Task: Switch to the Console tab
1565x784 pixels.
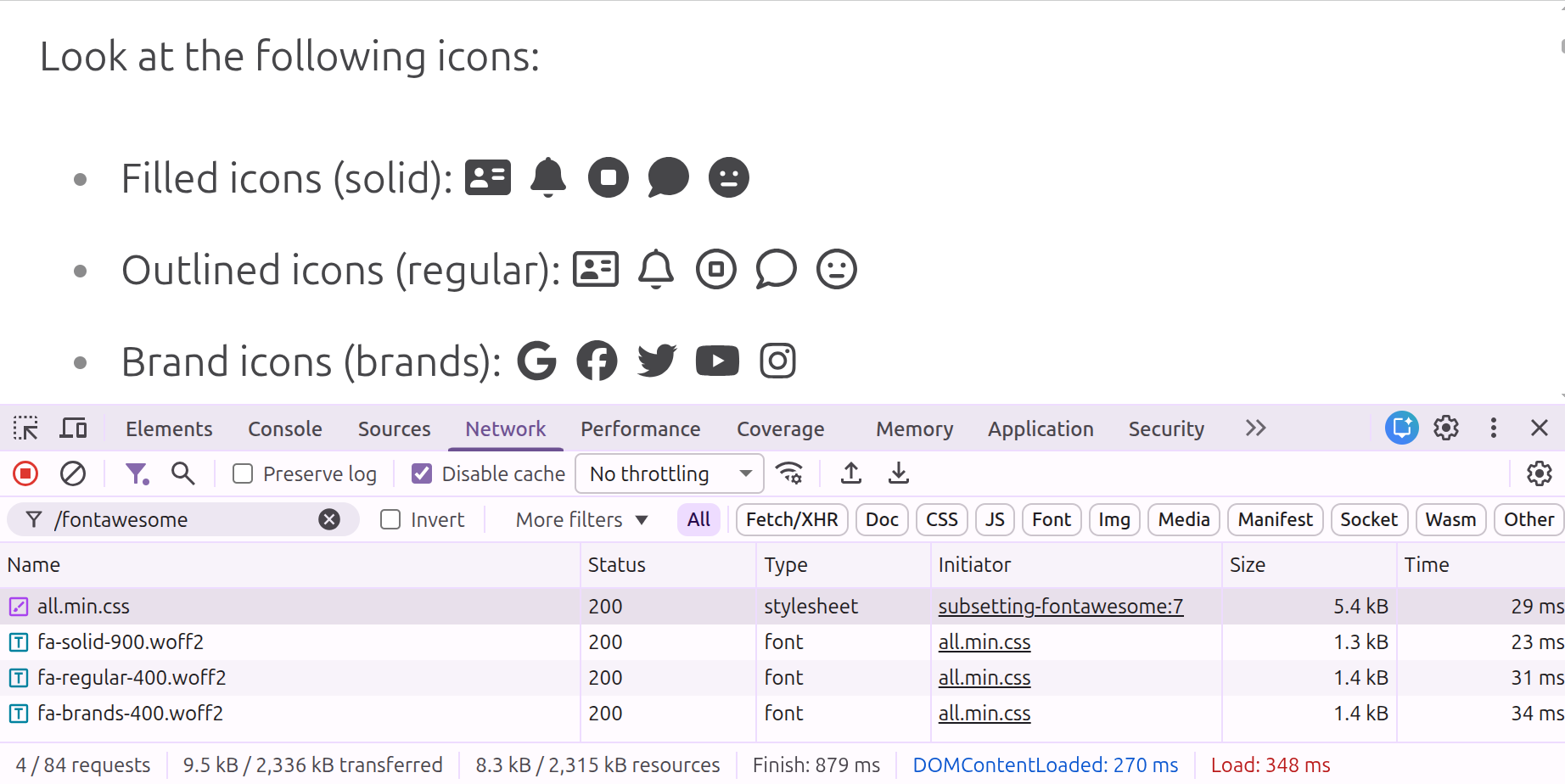Action: (x=284, y=428)
